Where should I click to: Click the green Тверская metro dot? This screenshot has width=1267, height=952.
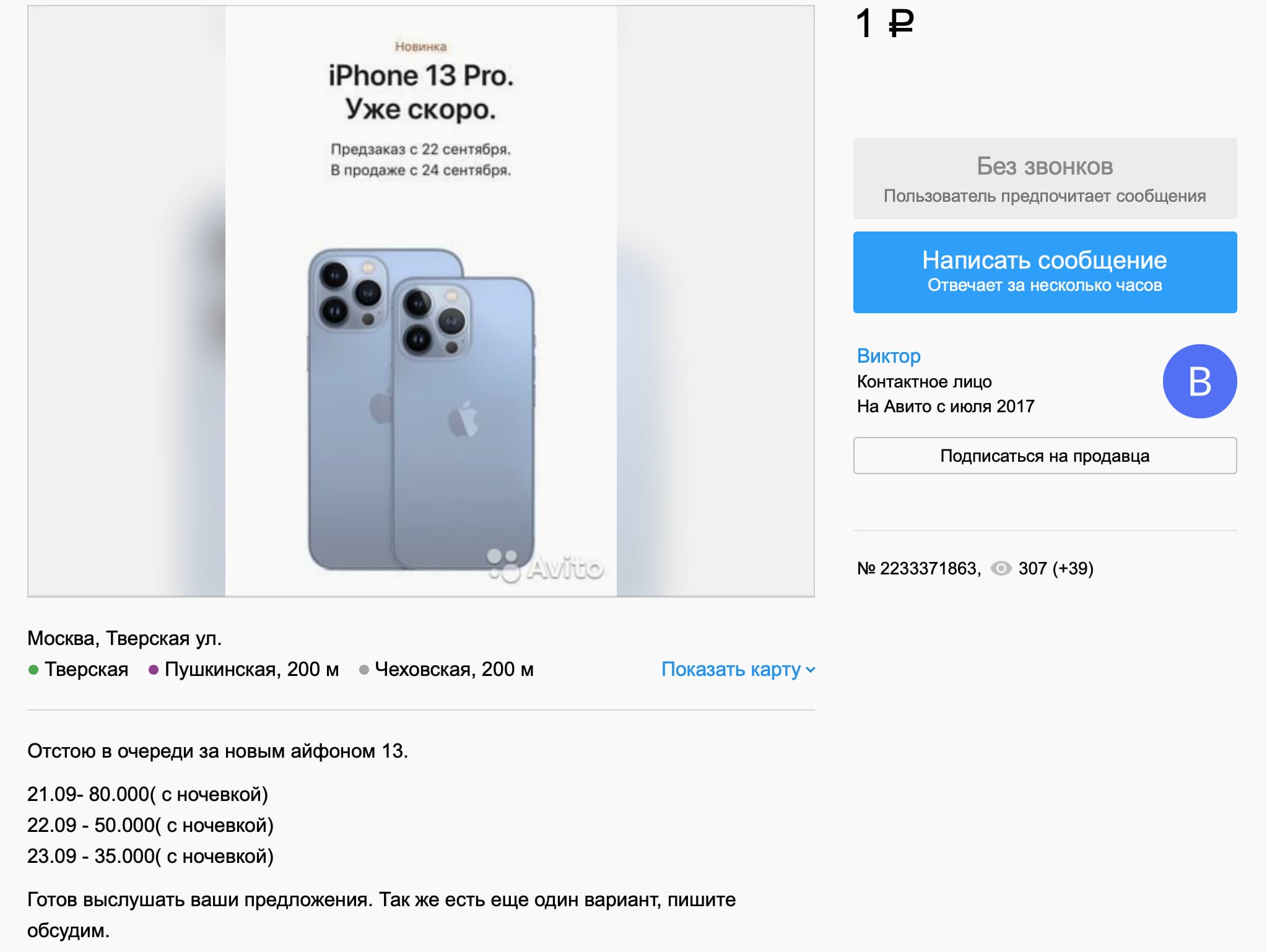tap(33, 670)
